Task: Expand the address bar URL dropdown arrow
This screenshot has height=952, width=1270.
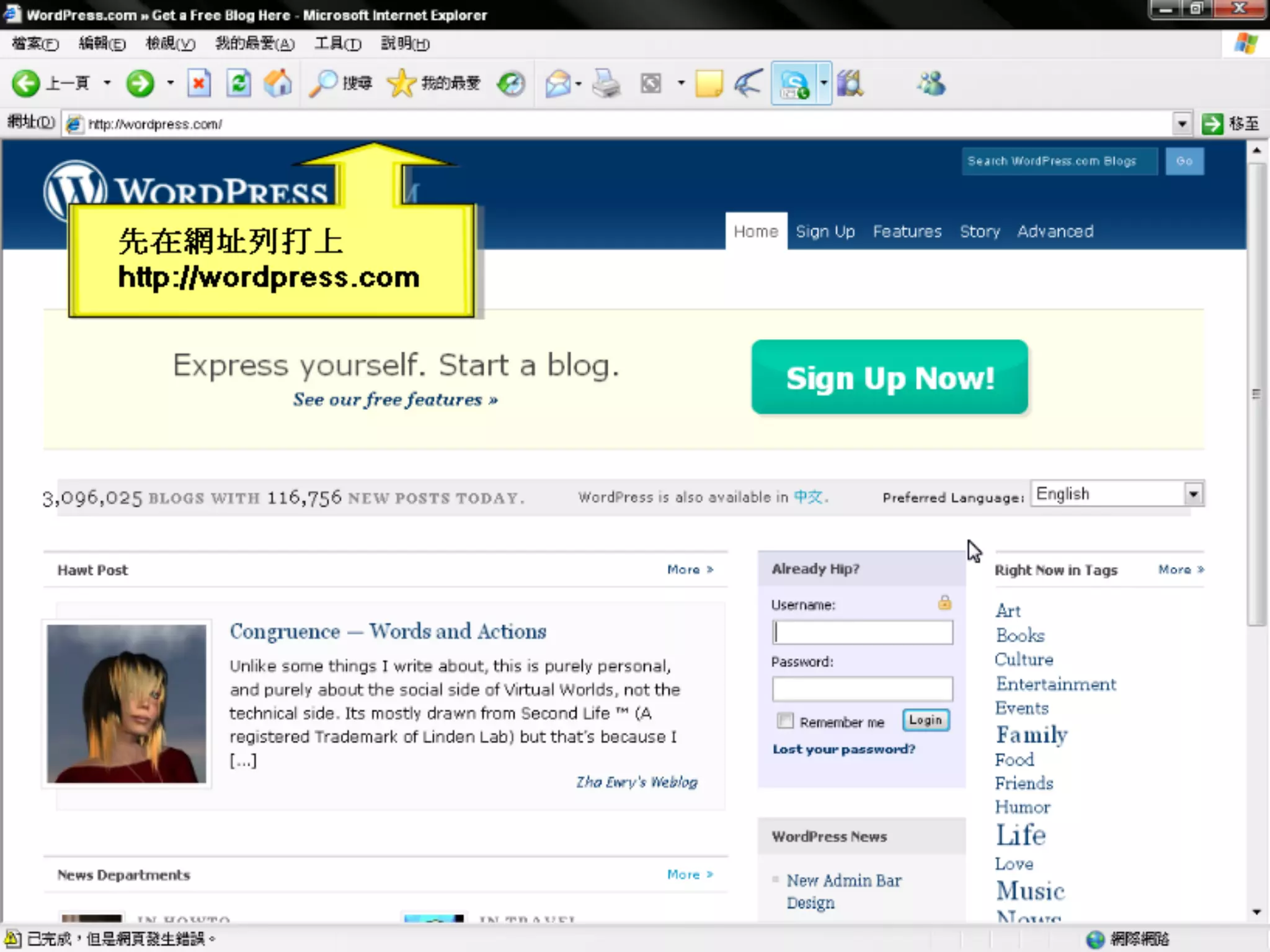Action: pyautogui.click(x=1182, y=124)
